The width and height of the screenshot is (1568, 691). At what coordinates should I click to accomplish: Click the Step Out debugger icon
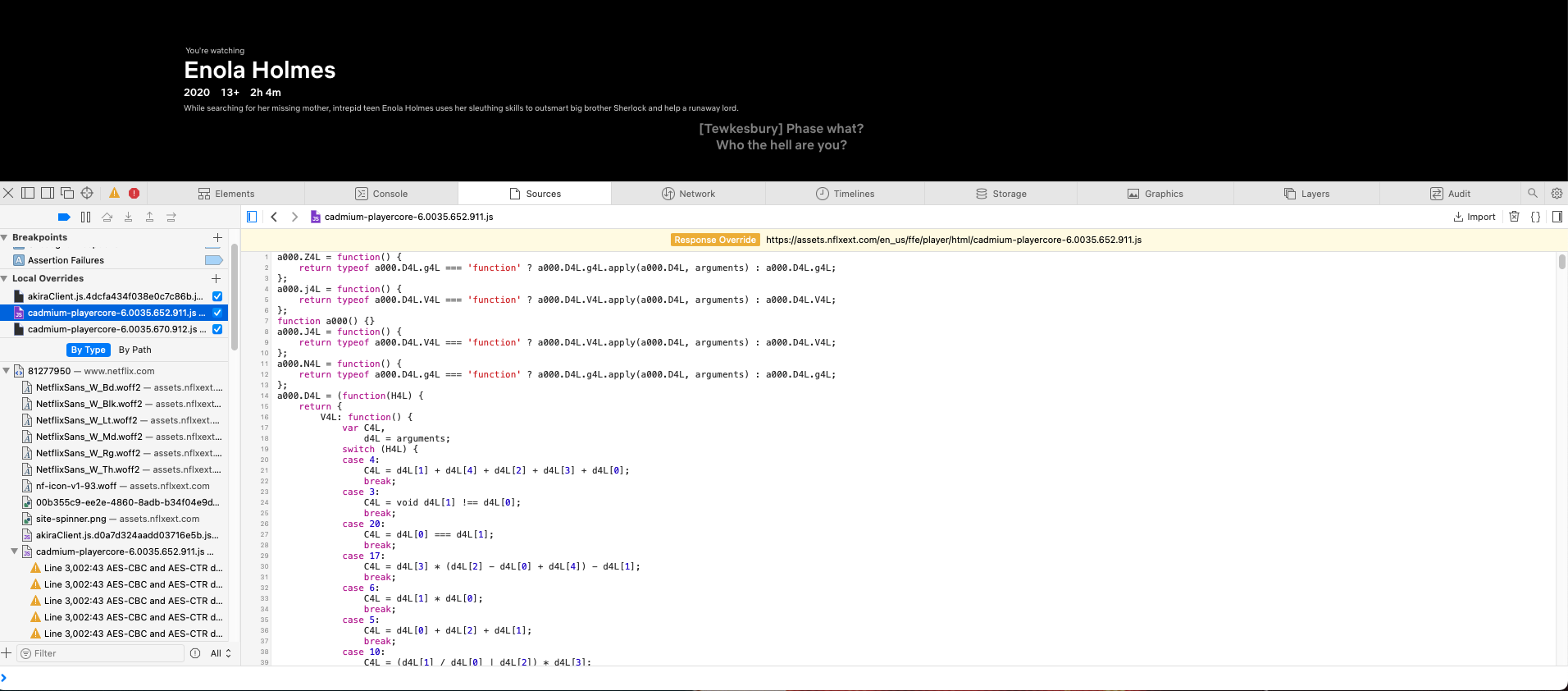click(x=149, y=217)
